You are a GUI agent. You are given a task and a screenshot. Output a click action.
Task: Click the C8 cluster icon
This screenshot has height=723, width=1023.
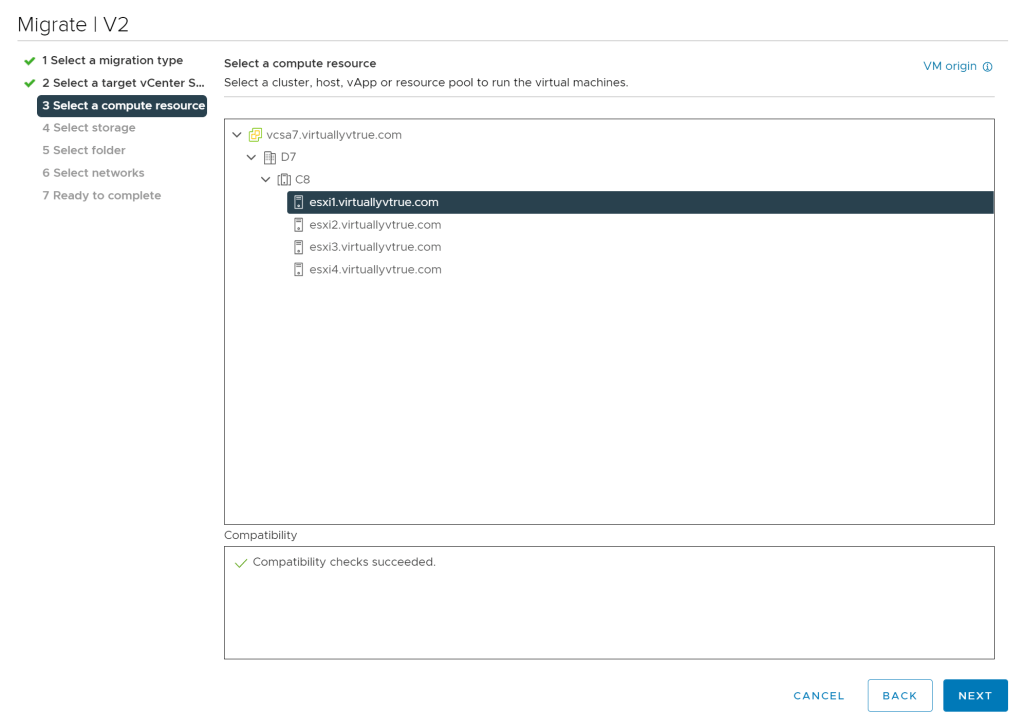(284, 180)
